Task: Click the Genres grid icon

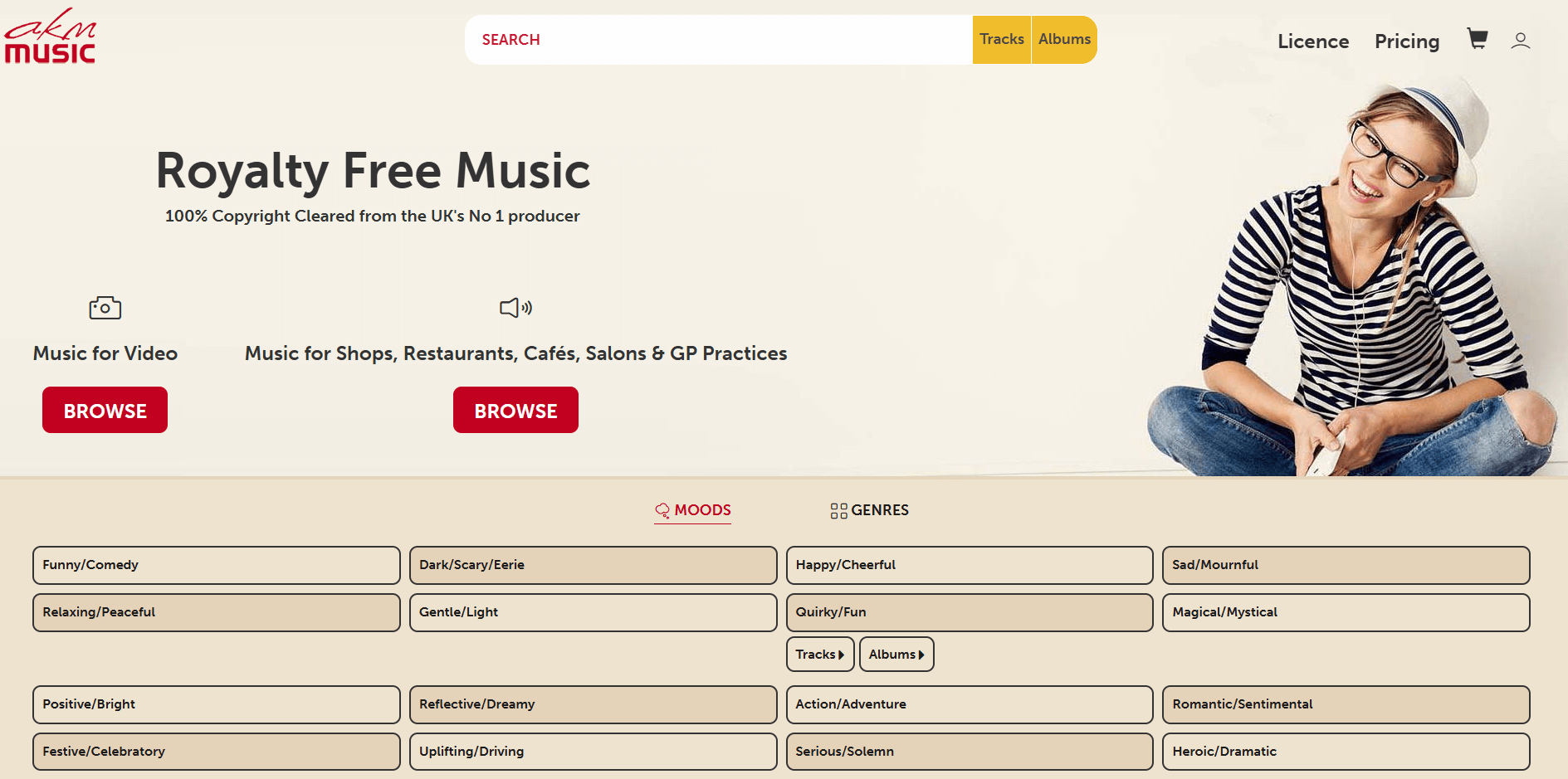Action: (x=838, y=511)
